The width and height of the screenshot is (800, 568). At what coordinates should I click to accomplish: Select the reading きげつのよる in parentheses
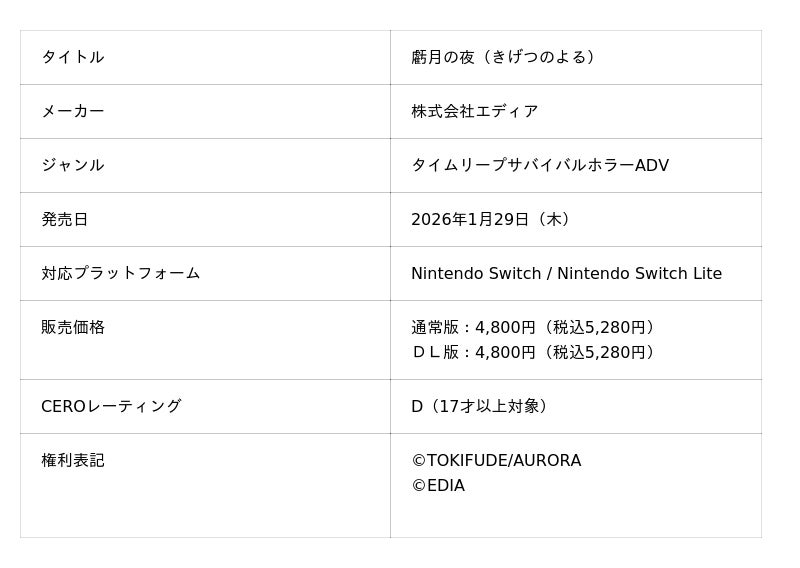539,57
